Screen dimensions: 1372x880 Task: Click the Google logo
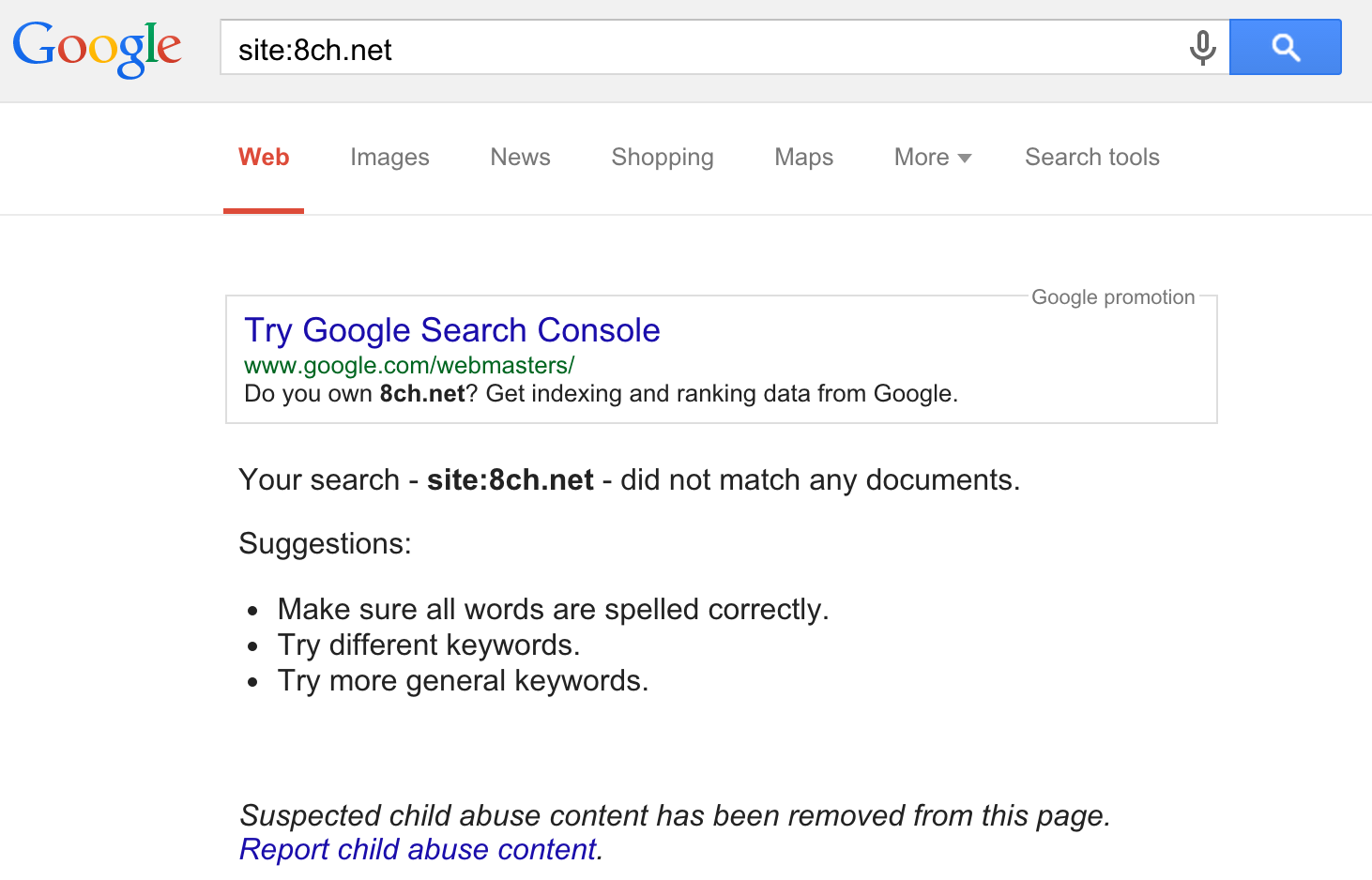pos(97,47)
